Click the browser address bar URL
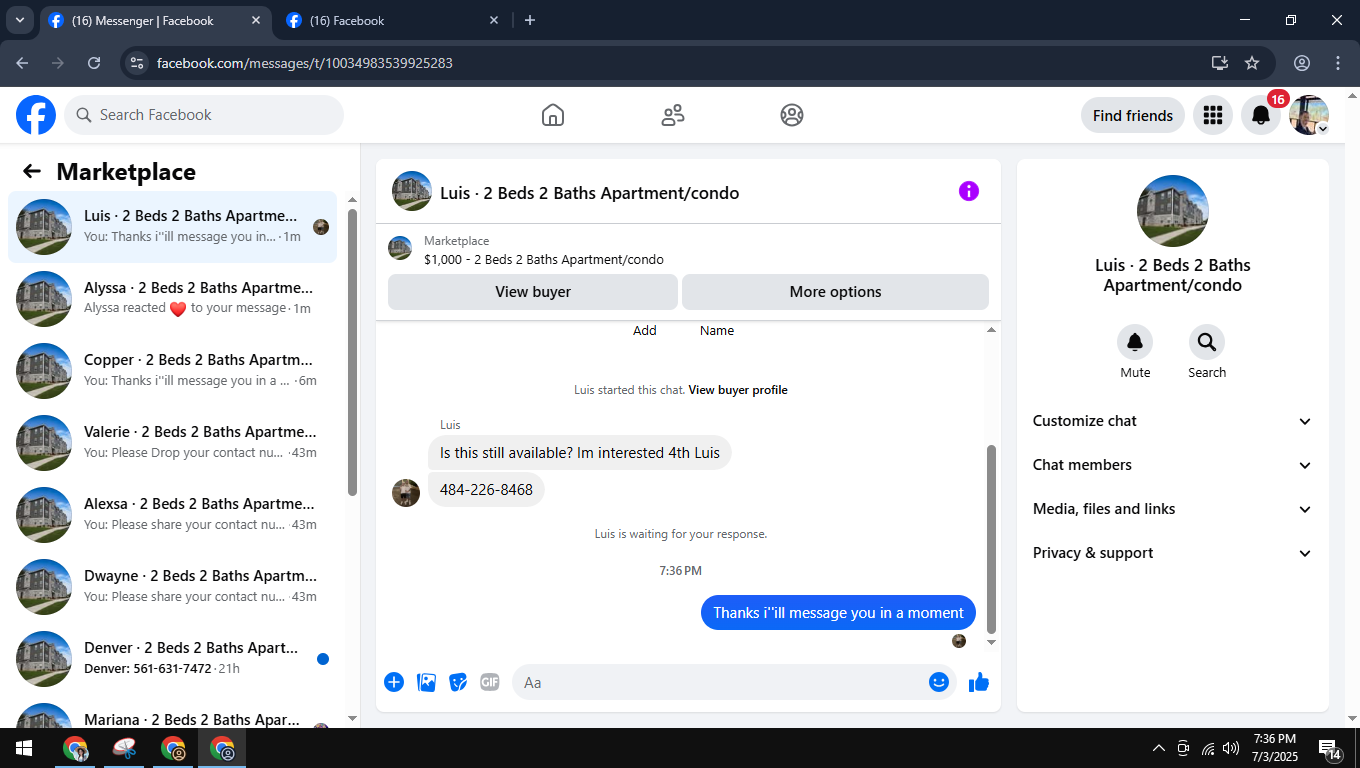 point(305,63)
